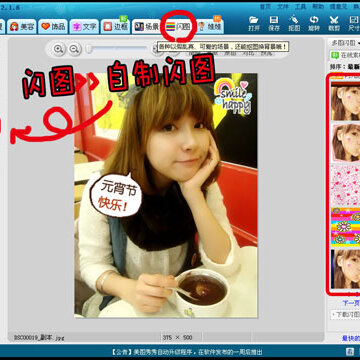Click the green 在线素材 icon
This screenshot has width=360, height=360.
(334, 55)
